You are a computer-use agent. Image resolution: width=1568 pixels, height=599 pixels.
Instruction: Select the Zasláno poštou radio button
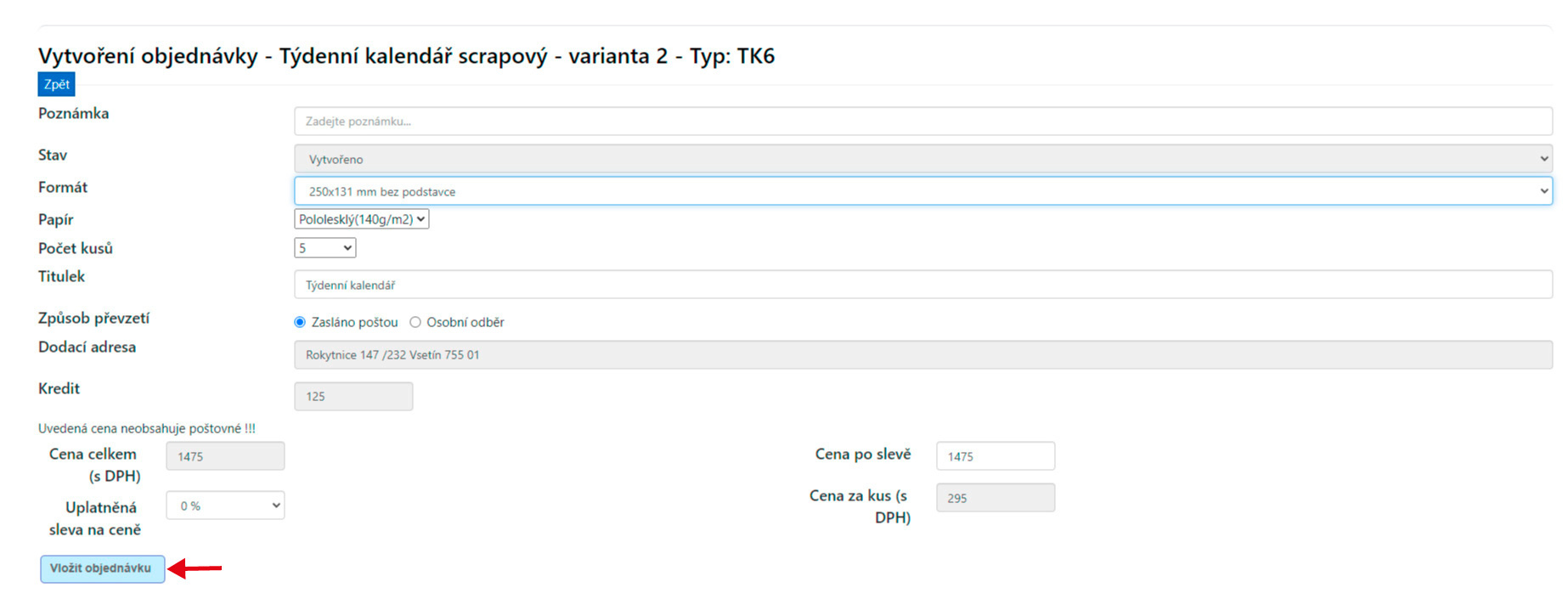tap(300, 322)
